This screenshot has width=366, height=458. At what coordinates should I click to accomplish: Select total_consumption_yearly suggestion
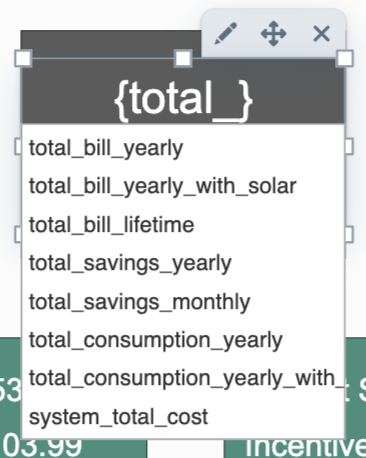[183, 340]
